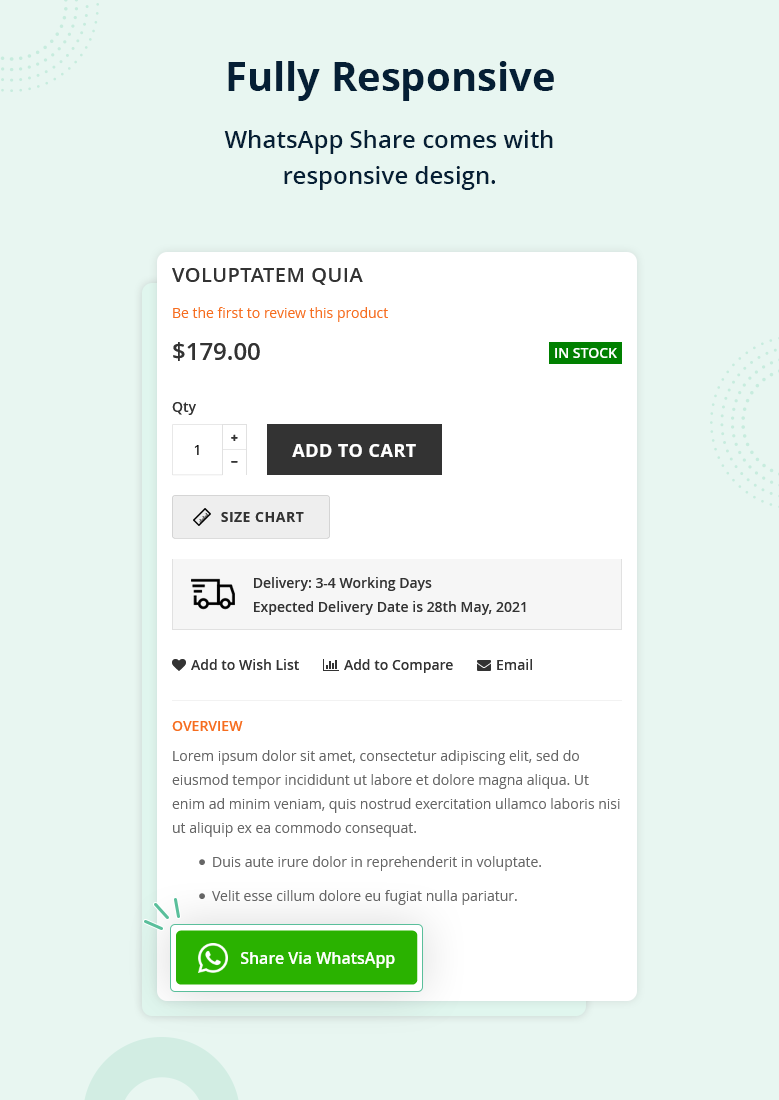Viewport: 779px width, 1100px height.
Task: Open 'Be the first to review this product' link
Action: click(280, 312)
